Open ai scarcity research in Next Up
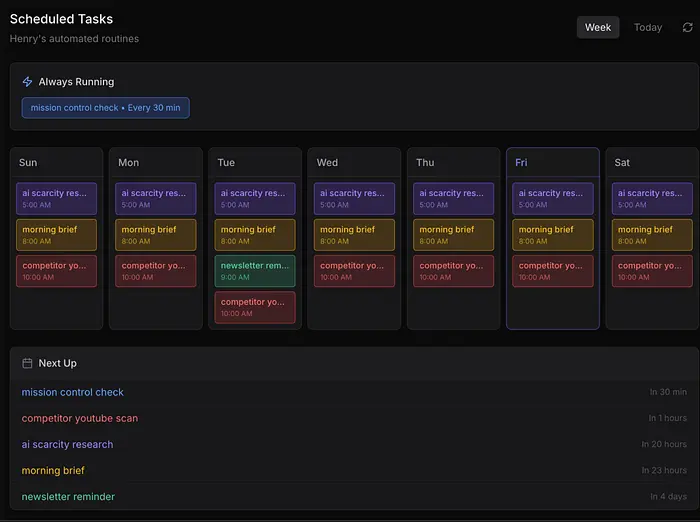 [67, 445]
